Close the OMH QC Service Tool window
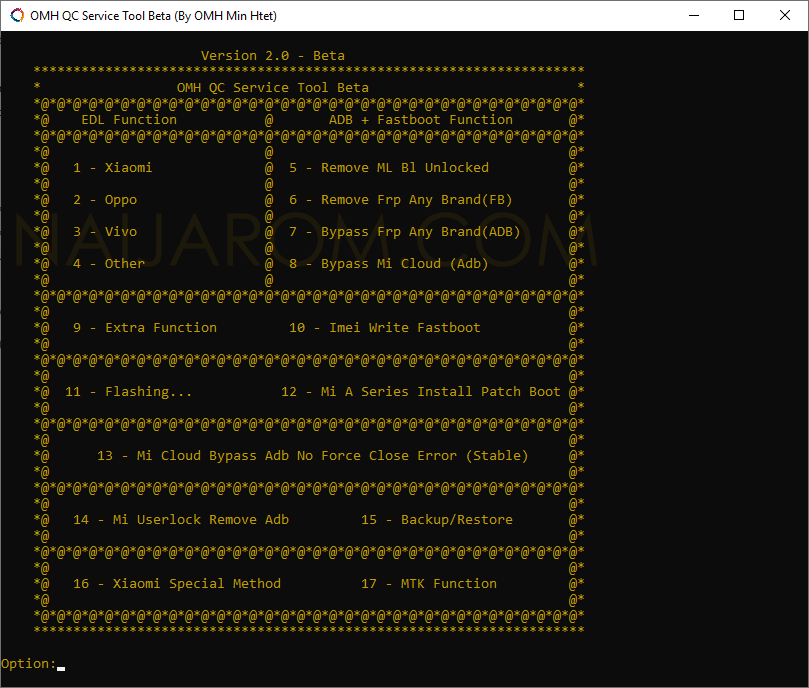Image resolution: width=809 pixels, height=688 pixels. click(785, 15)
